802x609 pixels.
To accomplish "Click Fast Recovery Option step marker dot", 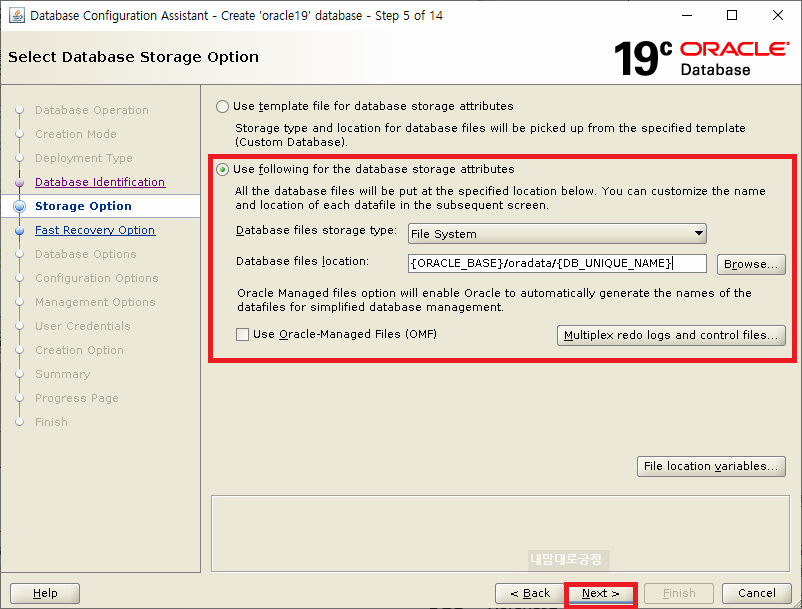I will [x=19, y=231].
